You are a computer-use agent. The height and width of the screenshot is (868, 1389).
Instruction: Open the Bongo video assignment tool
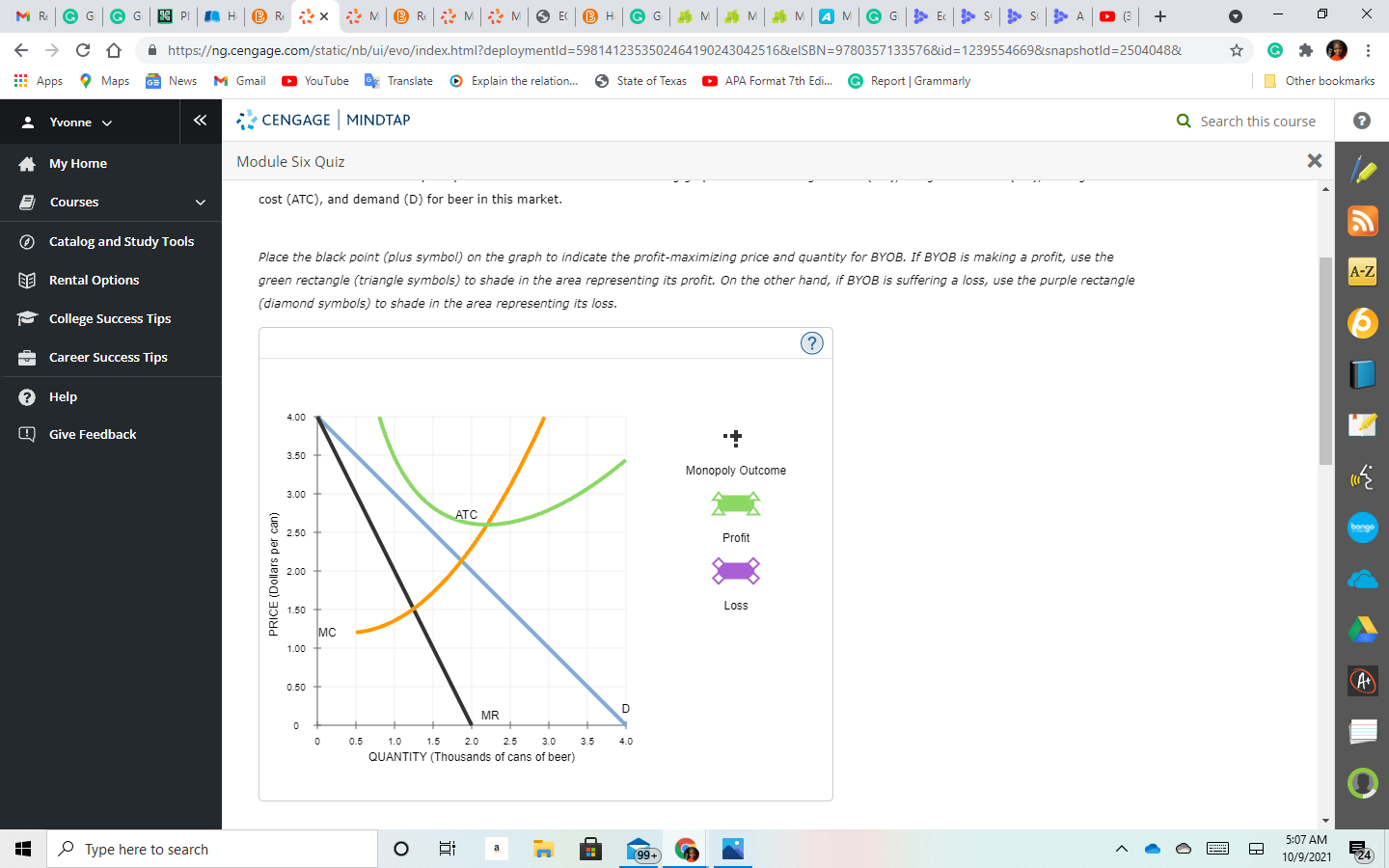[x=1362, y=528]
